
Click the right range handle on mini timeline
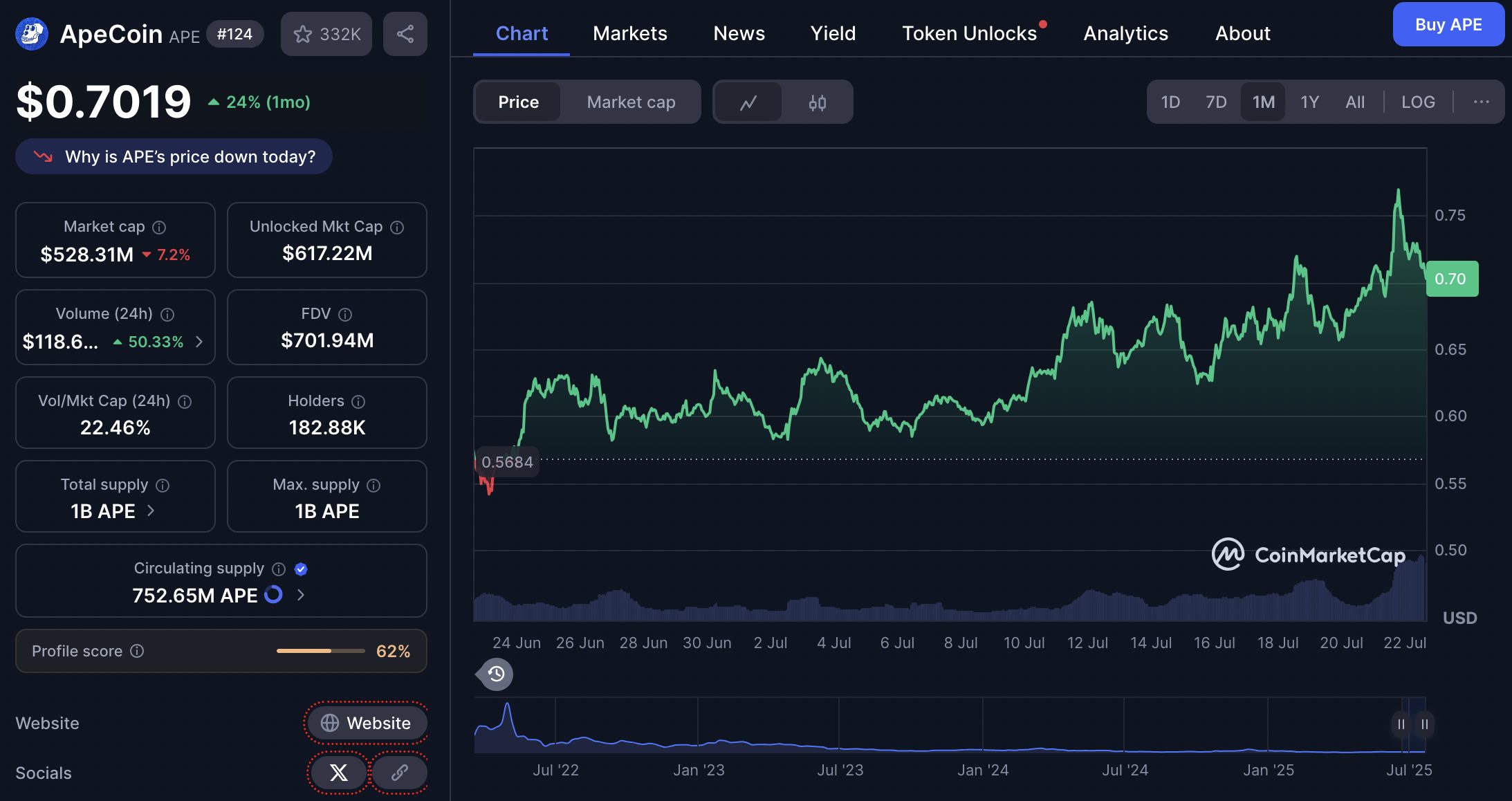(1424, 724)
